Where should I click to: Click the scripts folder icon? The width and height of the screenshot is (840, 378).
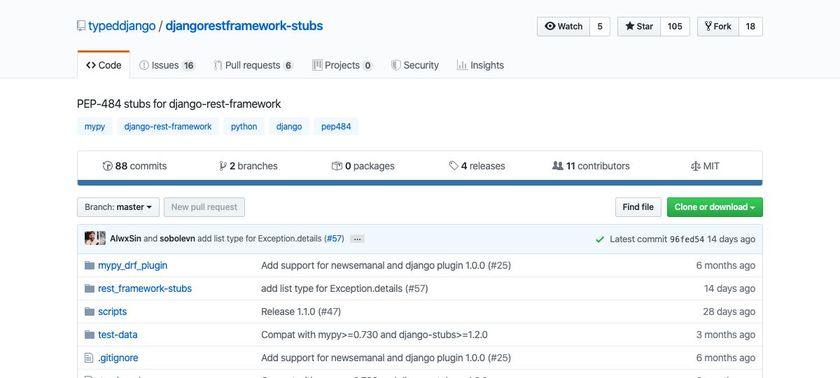coord(89,312)
